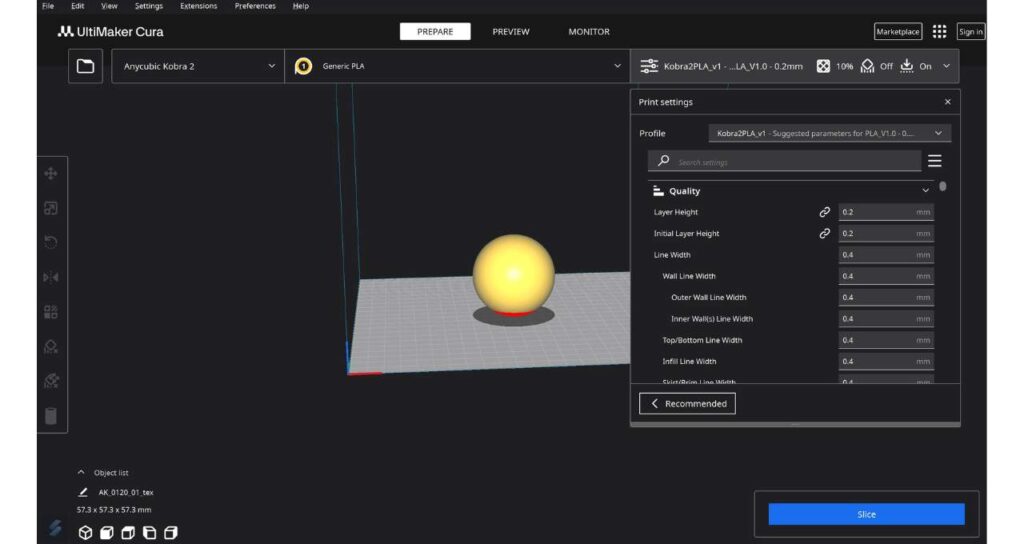
Task: Open the View menu
Action: pyautogui.click(x=109, y=6)
